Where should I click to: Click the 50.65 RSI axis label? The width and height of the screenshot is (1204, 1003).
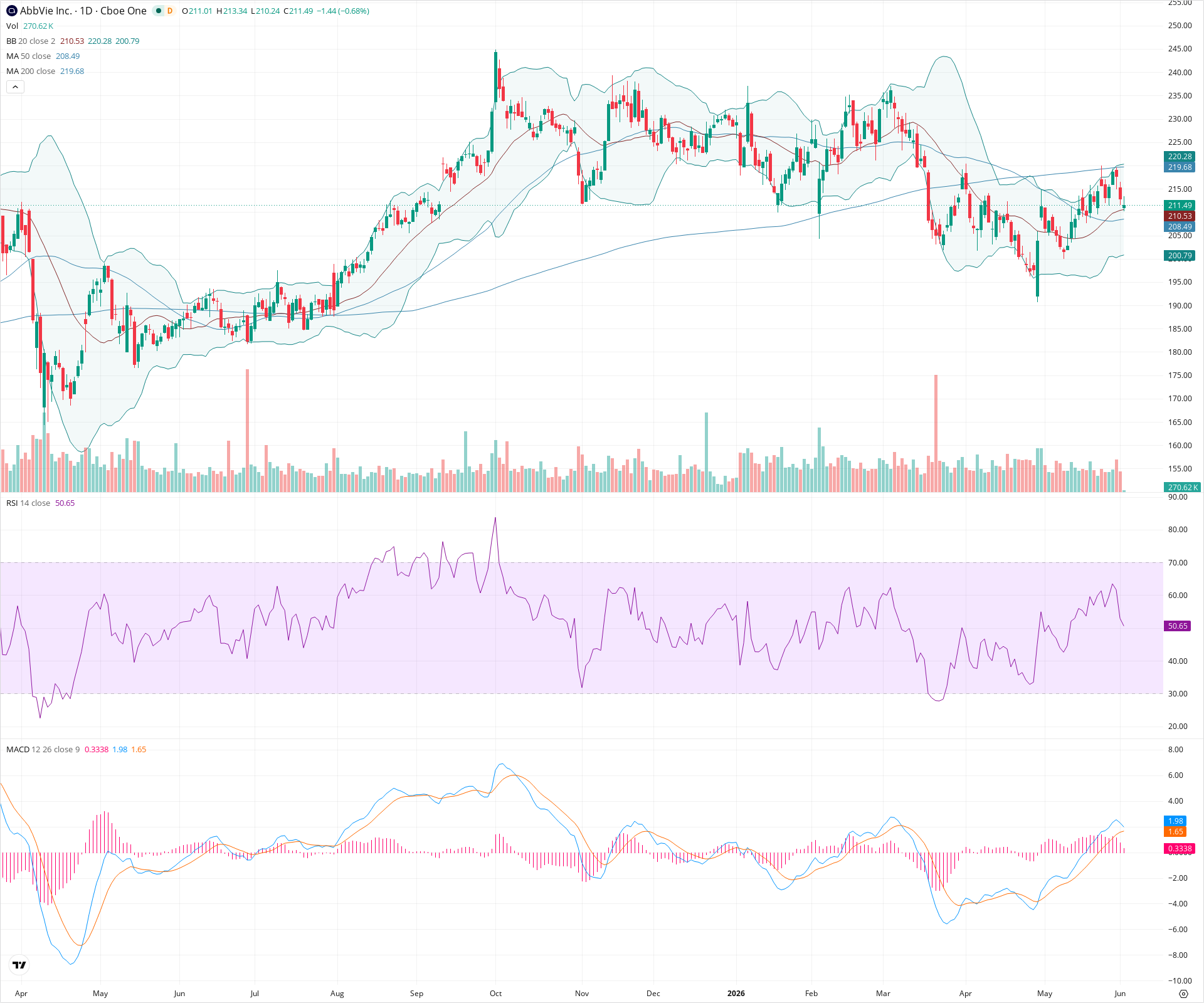[x=1178, y=626]
